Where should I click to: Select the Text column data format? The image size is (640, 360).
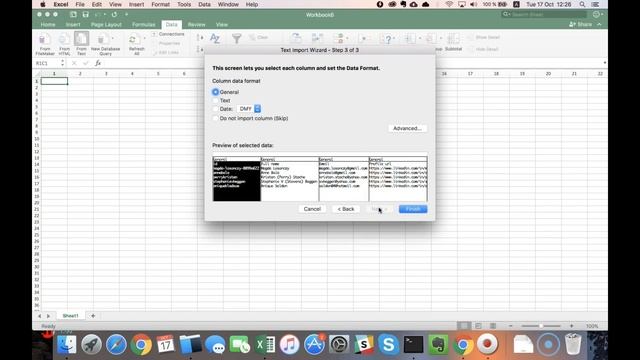pyautogui.click(x=215, y=100)
